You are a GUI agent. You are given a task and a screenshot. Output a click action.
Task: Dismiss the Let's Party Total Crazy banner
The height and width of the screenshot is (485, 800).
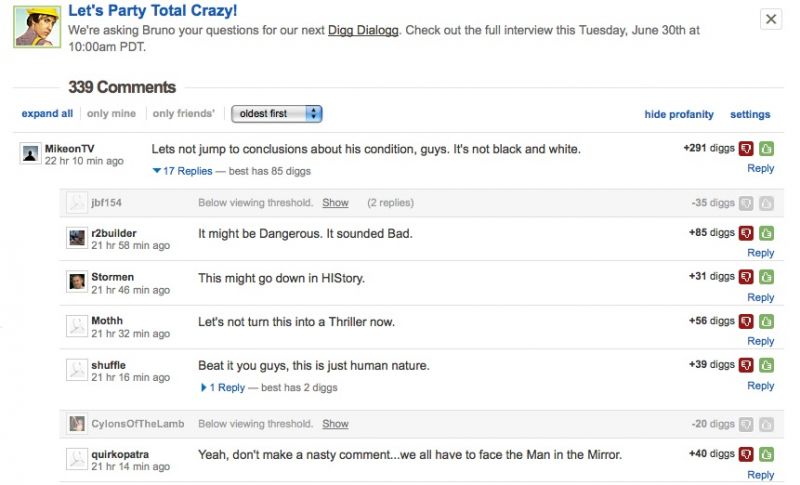click(771, 19)
